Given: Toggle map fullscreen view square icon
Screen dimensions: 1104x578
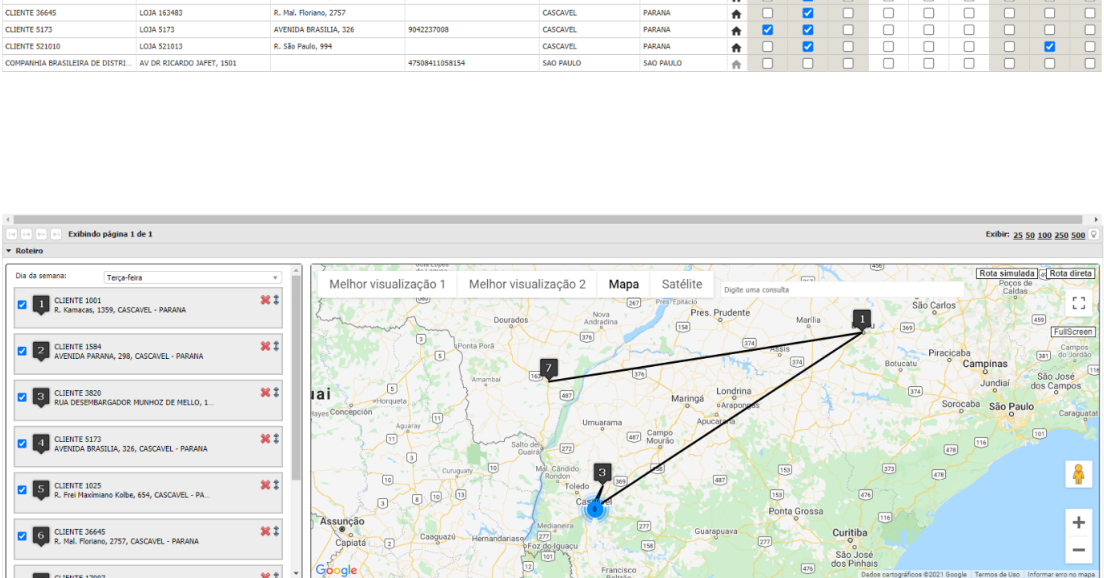Looking at the screenshot, I should pyautogui.click(x=1079, y=303).
